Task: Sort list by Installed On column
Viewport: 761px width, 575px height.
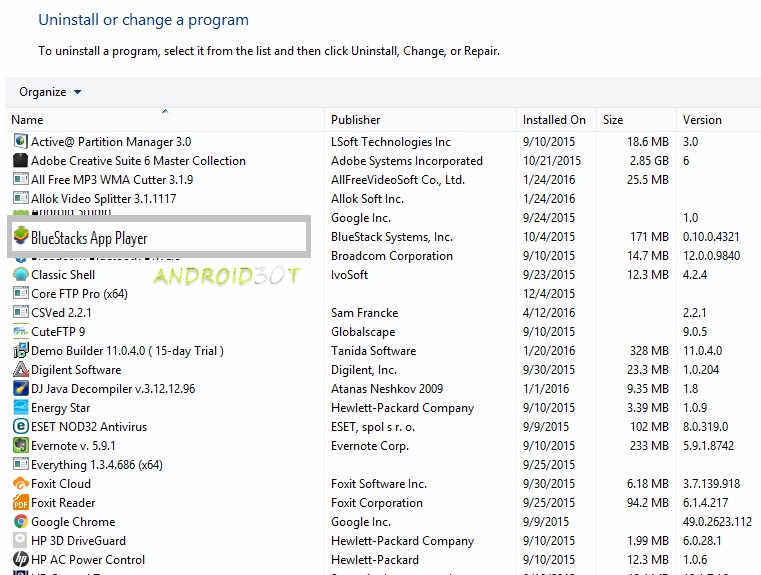Action: coord(554,120)
